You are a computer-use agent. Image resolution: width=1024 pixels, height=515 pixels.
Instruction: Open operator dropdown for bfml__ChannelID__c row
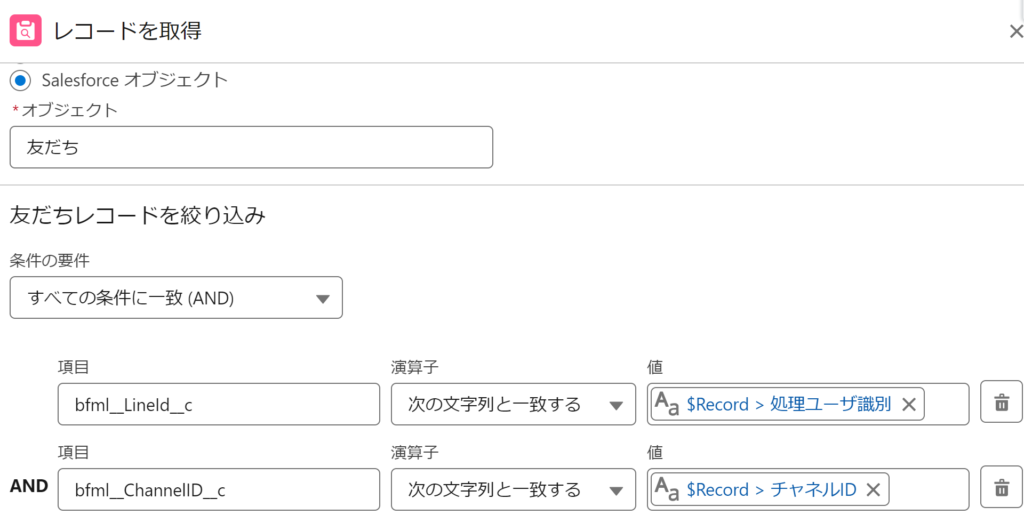pyautogui.click(x=513, y=489)
